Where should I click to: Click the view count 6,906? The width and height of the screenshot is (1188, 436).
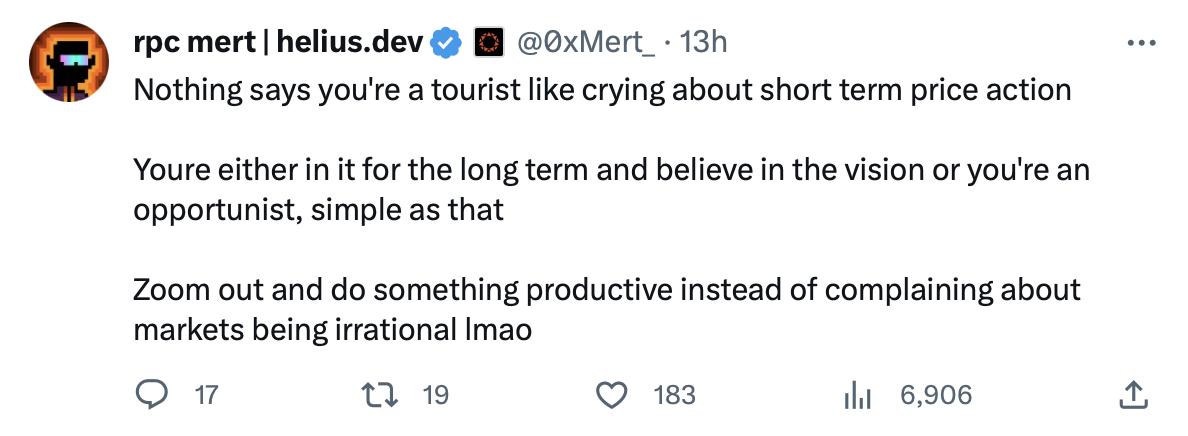(936, 395)
